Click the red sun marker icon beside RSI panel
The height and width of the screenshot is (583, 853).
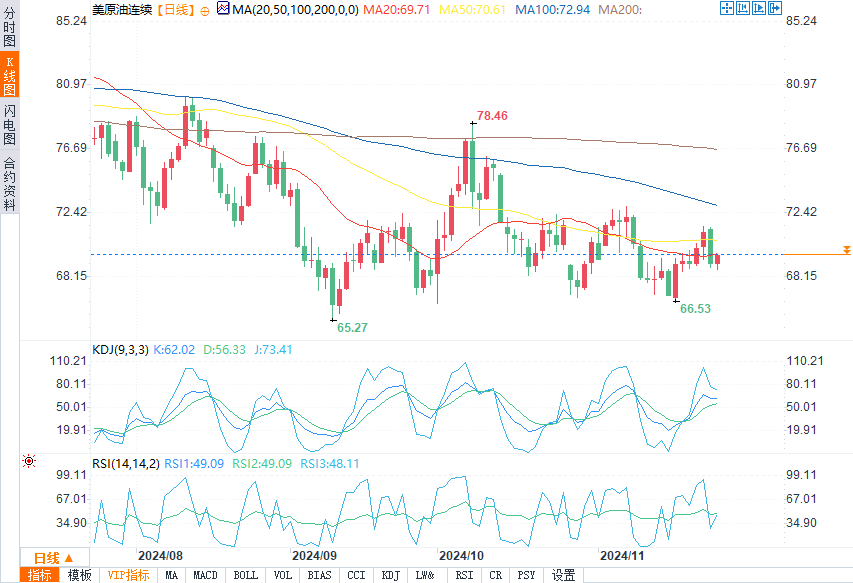click(x=29, y=461)
